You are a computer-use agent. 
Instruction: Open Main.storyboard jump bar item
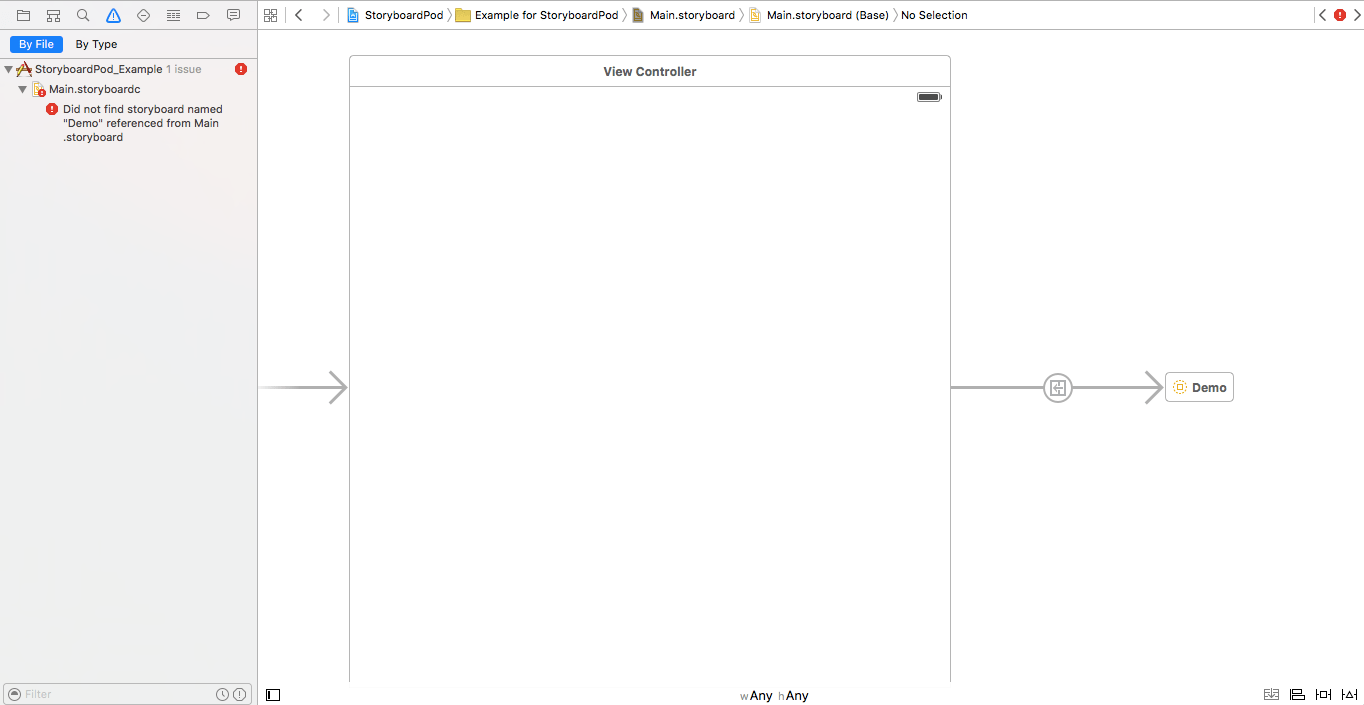pyautogui.click(x=683, y=15)
